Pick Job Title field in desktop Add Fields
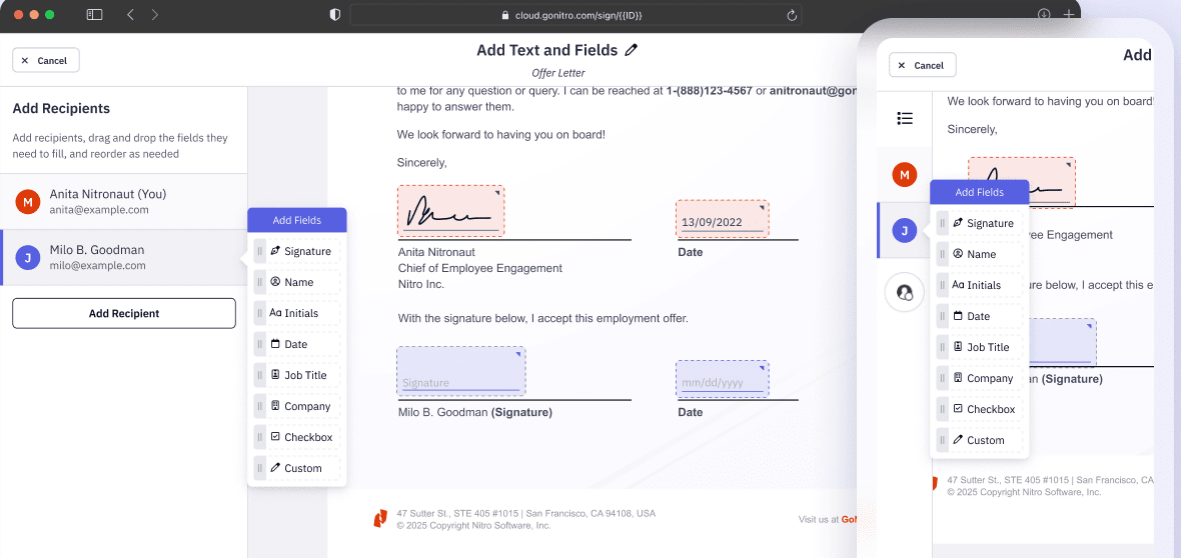Screen dimensions: 1181x559 pyautogui.click(x=298, y=374)
